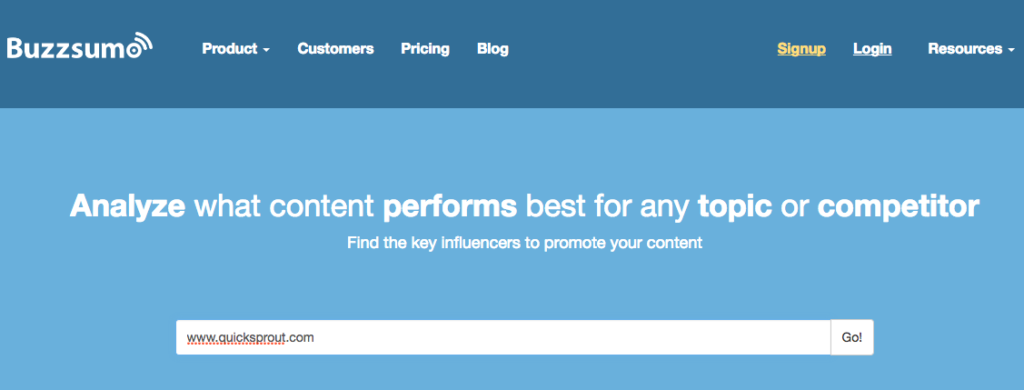1024x390 pixels.
Task: Click the Buzzsumo signal wave logo icon
Action: (140, 44)
